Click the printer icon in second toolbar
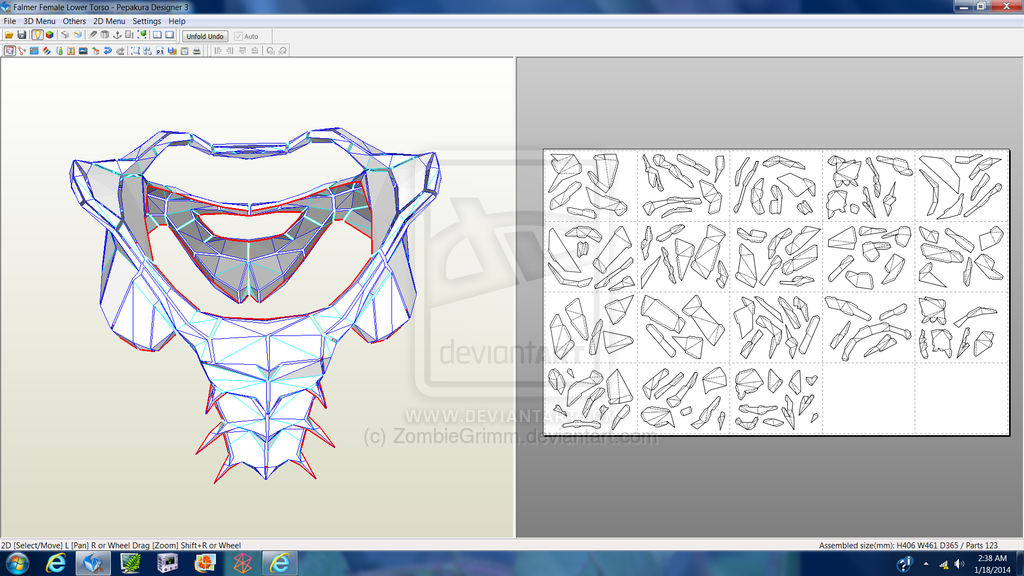This screenshot has width=1024, height=576. 197,50
